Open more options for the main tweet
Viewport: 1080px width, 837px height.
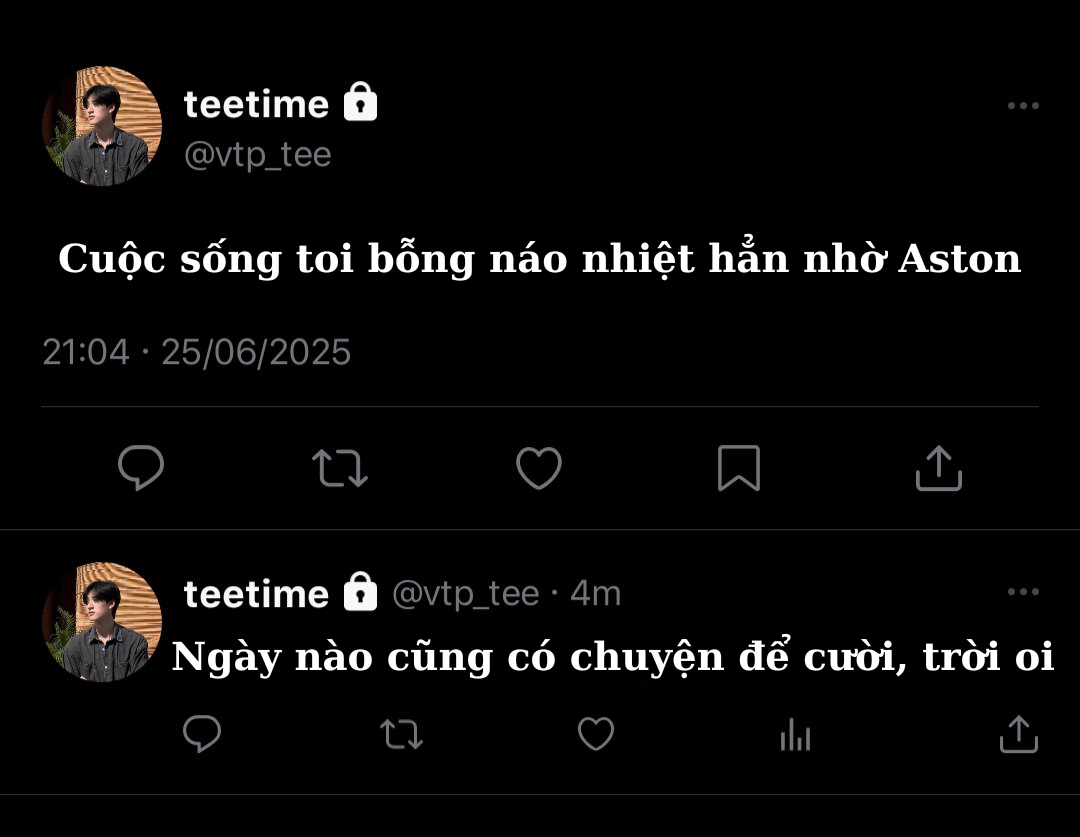pyautogui.click(x=1023, y=106)
